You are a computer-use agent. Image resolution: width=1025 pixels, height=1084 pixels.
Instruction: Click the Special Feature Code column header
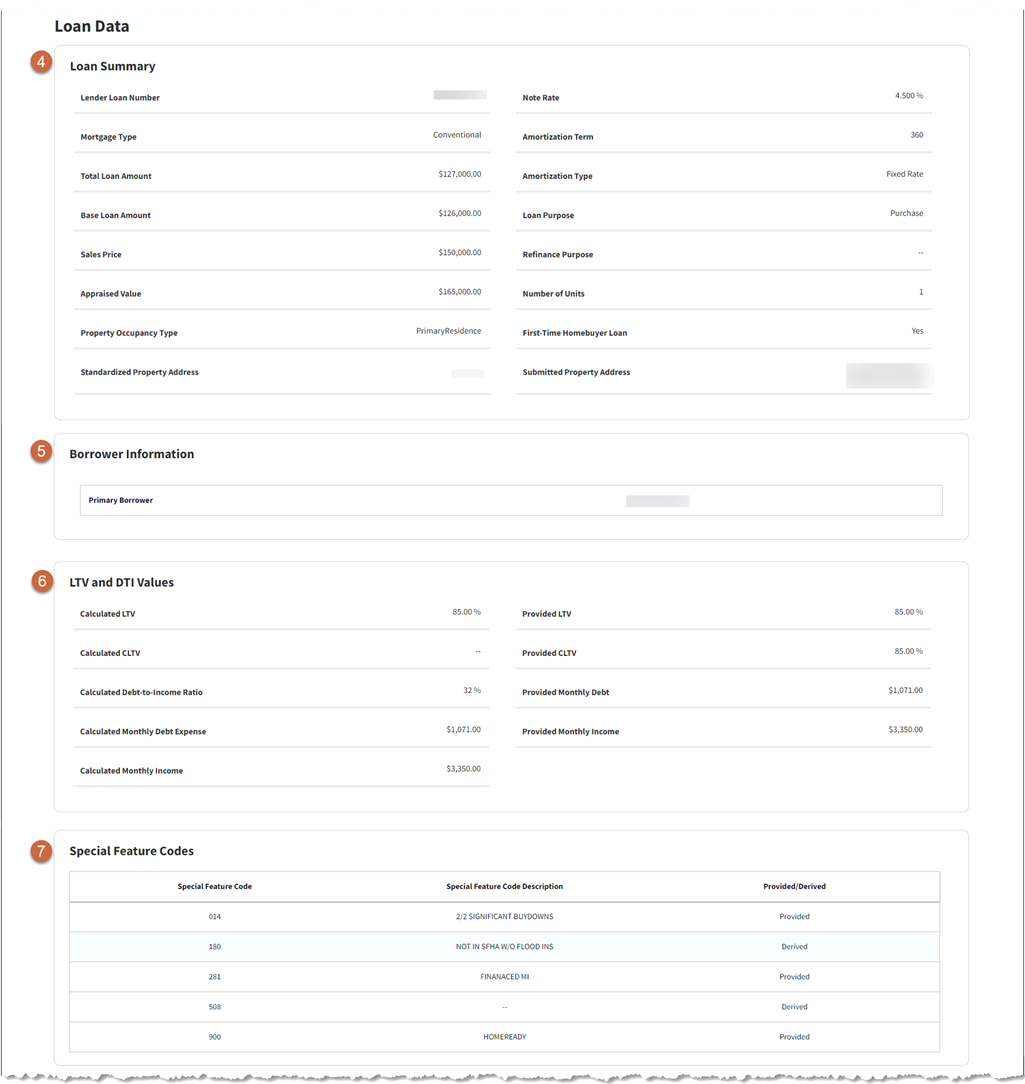point(214,886)
